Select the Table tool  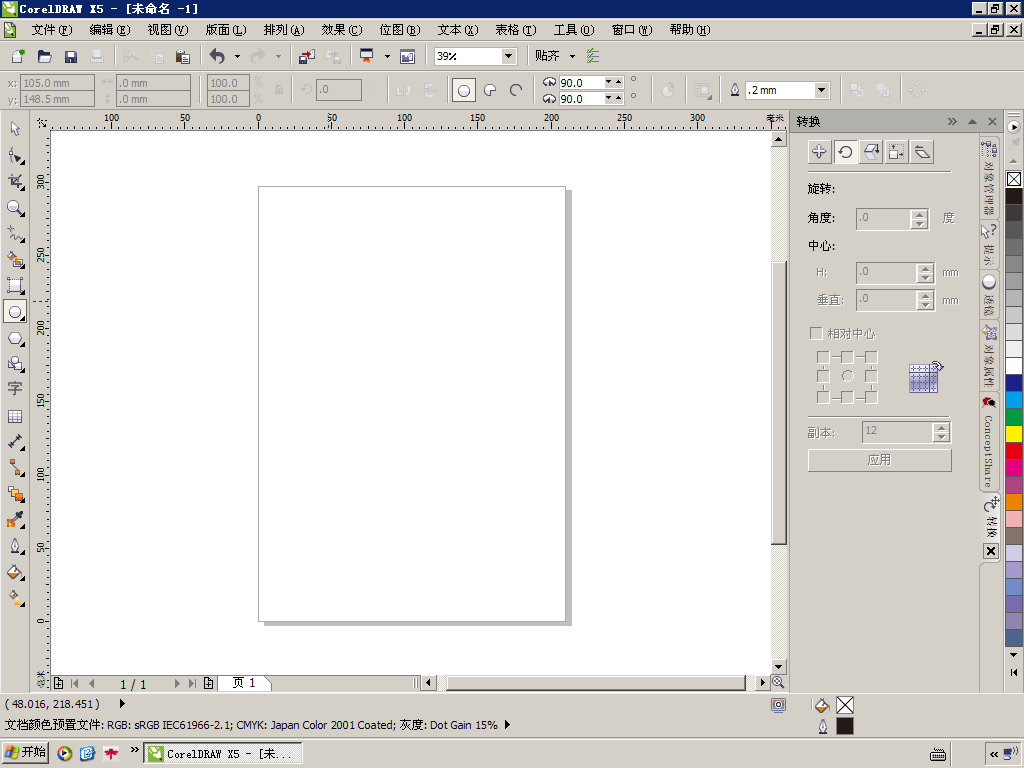coord(15,416)
